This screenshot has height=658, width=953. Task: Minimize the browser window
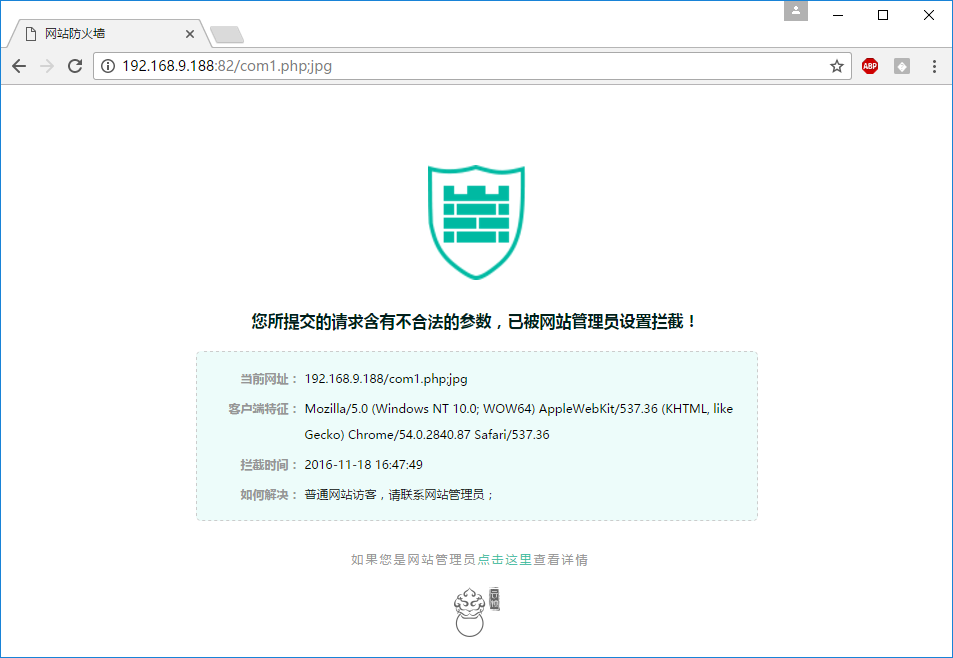837,15
